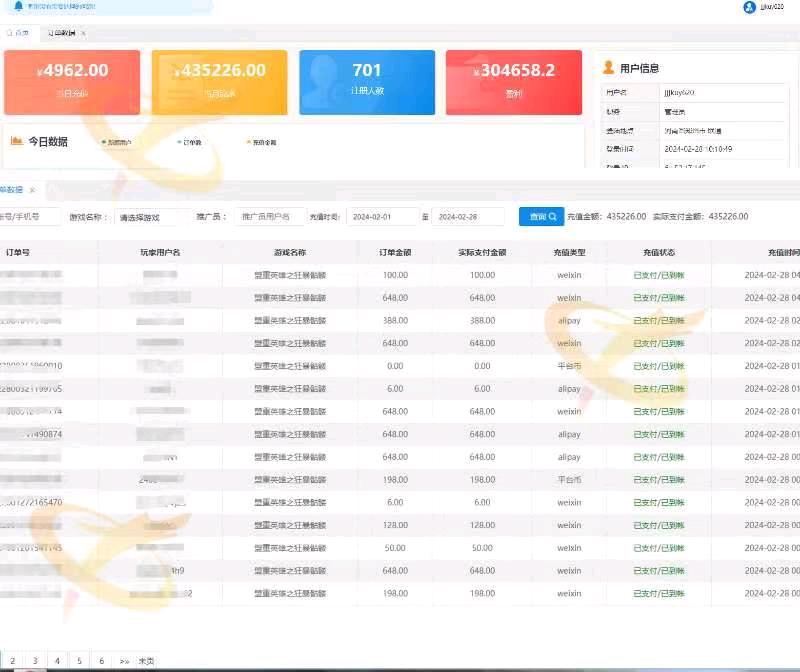Open the 请选择游戏 game dropdown
Viewport: 800px width, 672px height.
(x=149, y=216)
